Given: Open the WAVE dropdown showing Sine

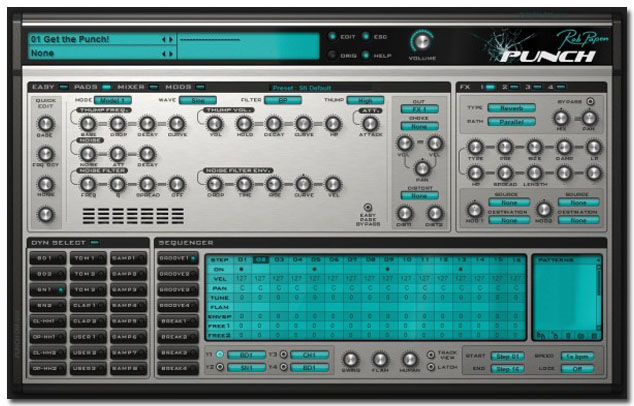Looking at the screenshot, I should pos(198,100).
